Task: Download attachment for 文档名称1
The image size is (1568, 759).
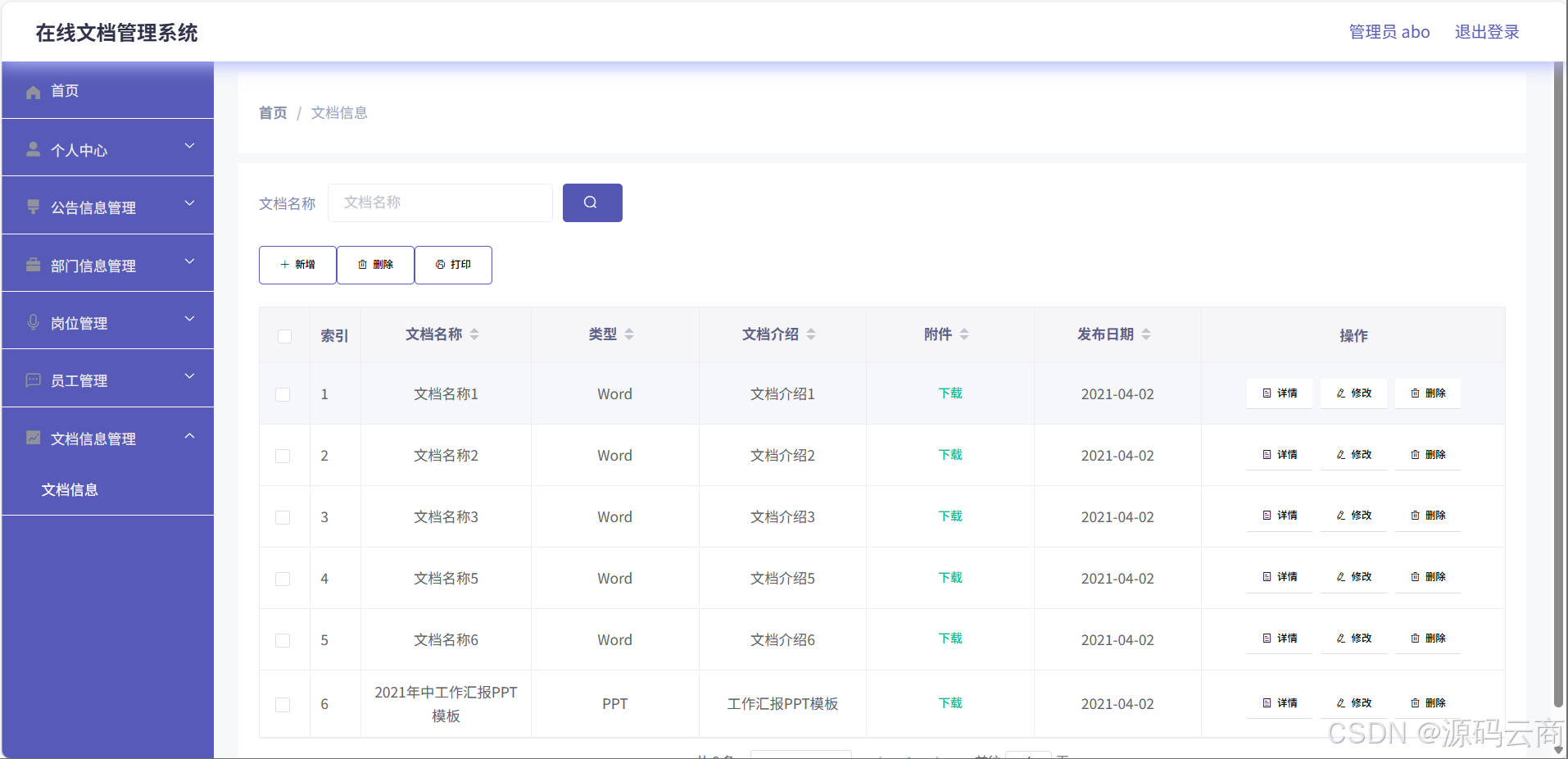Action: [950, 393]
